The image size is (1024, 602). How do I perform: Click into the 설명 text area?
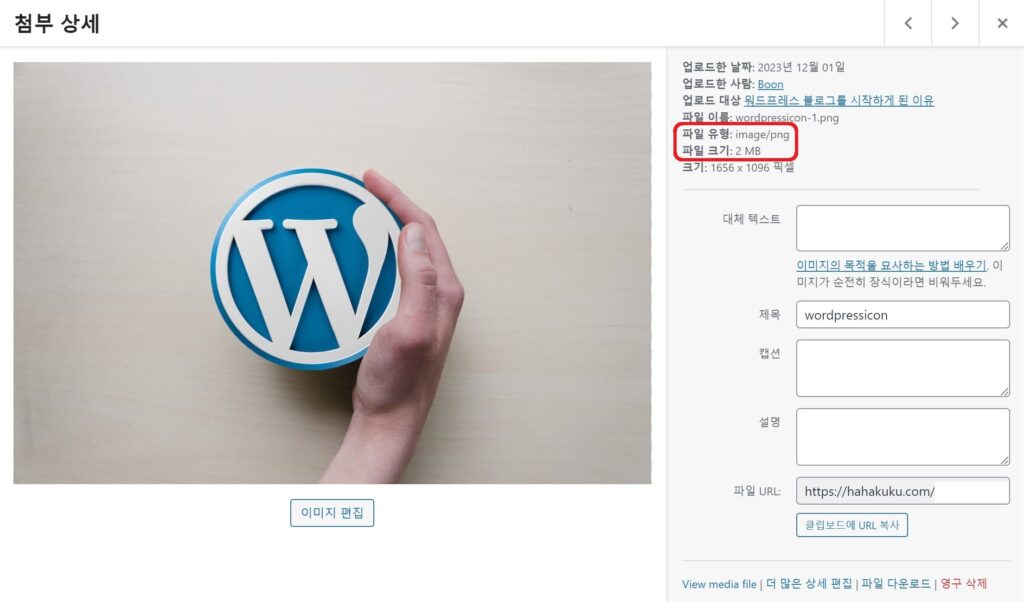coord(903,437)
